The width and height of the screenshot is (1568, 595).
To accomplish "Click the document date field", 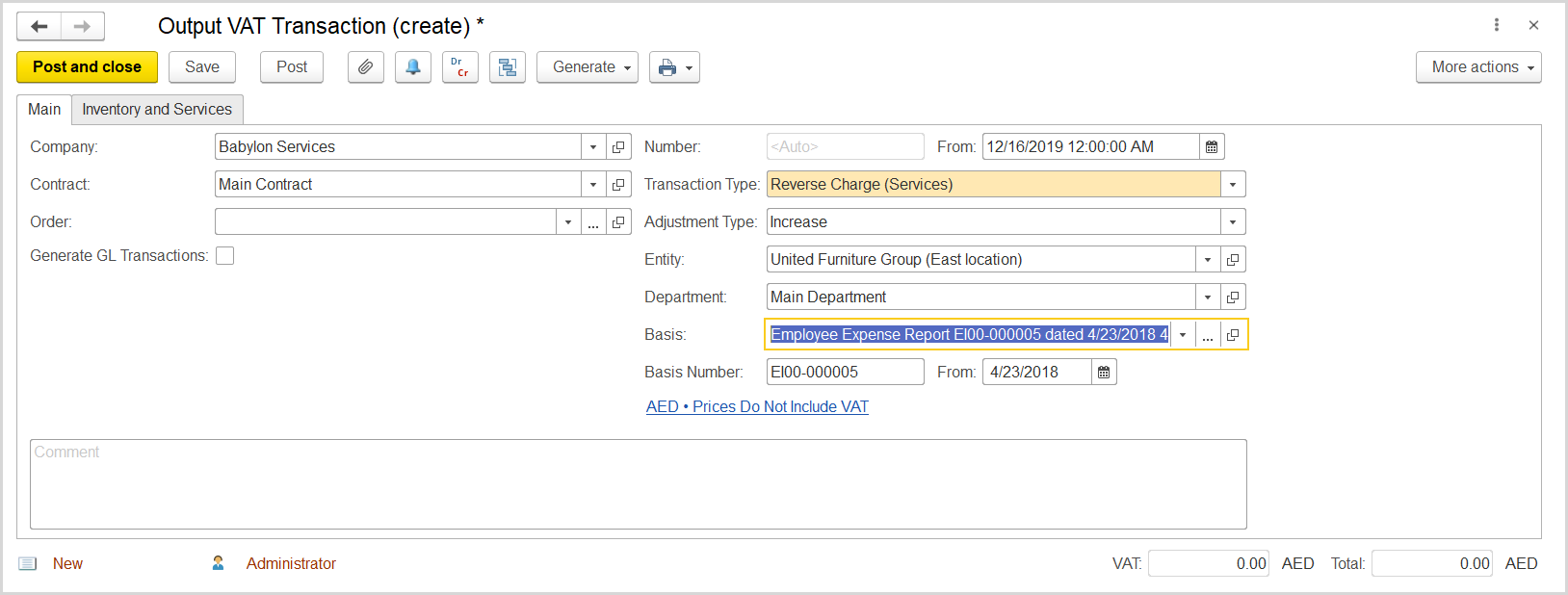I will click(x=1091, y=147).
